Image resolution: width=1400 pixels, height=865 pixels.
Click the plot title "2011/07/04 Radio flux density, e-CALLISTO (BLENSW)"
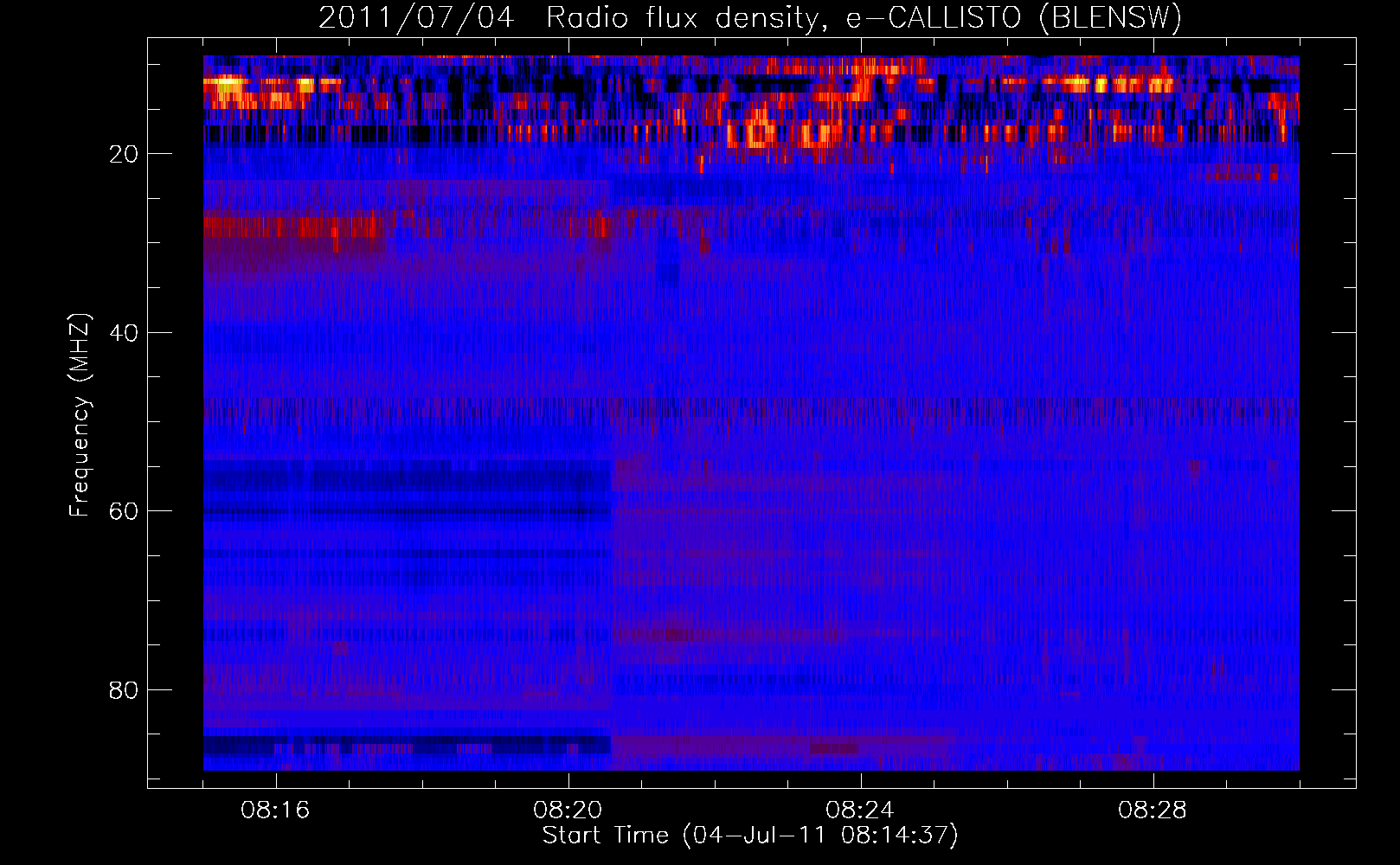[x=750, y=18]
